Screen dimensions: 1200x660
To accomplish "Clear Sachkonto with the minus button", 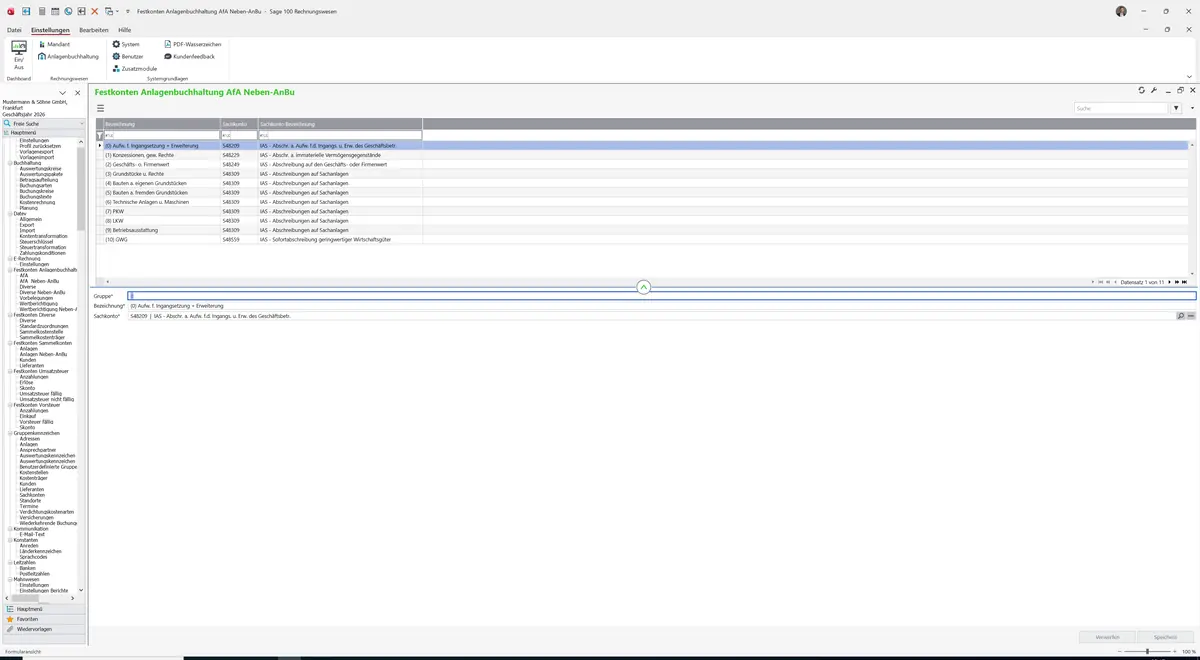I will [1191, 316].
